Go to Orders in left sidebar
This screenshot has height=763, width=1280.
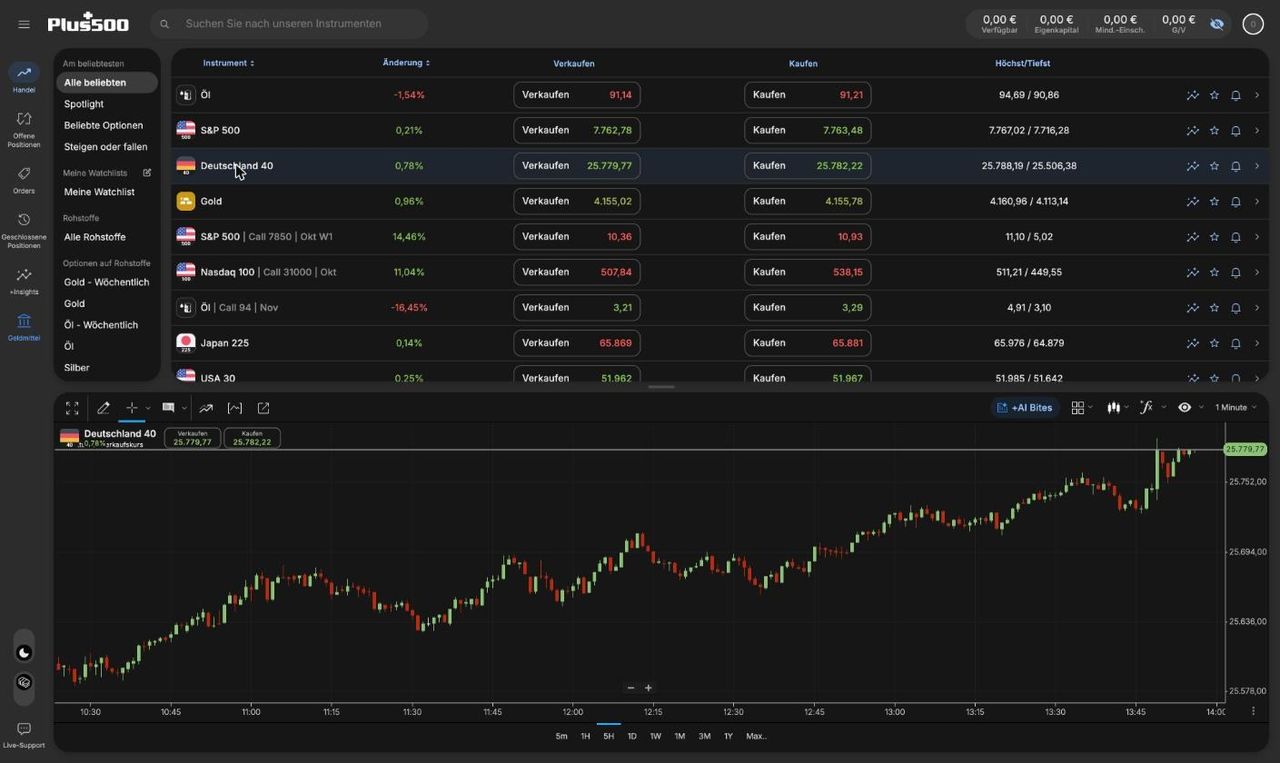pos(24,180)
